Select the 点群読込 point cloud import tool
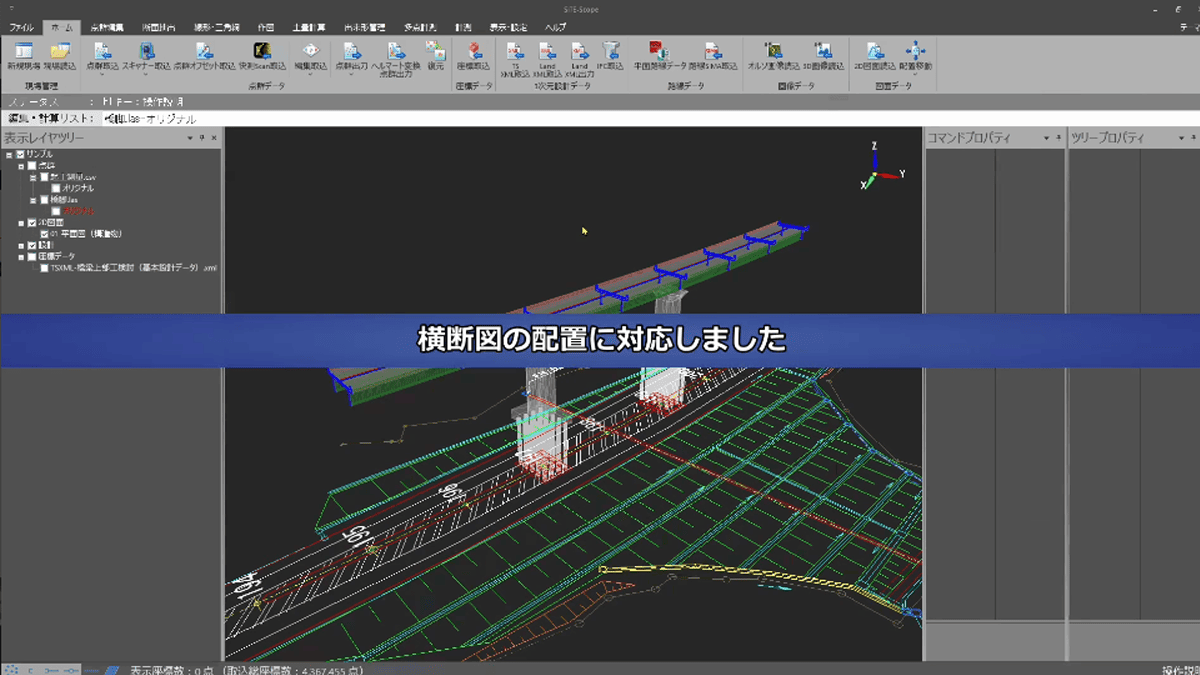Image resolution: width=1200 pixels, height=675 pixels. [101, 54]
